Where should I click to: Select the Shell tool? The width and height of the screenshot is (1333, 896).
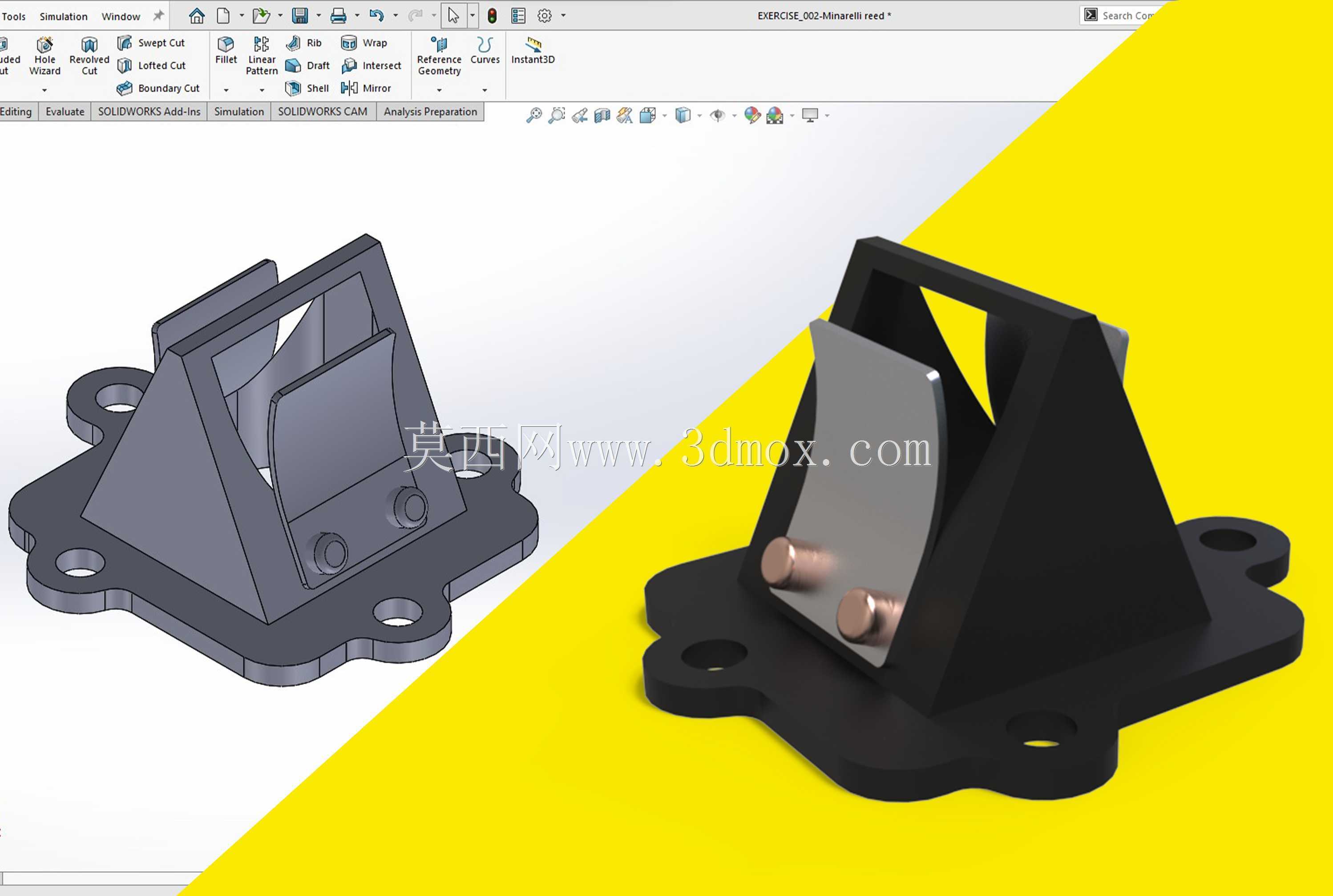pyautogui.click(x=307, y=89)
